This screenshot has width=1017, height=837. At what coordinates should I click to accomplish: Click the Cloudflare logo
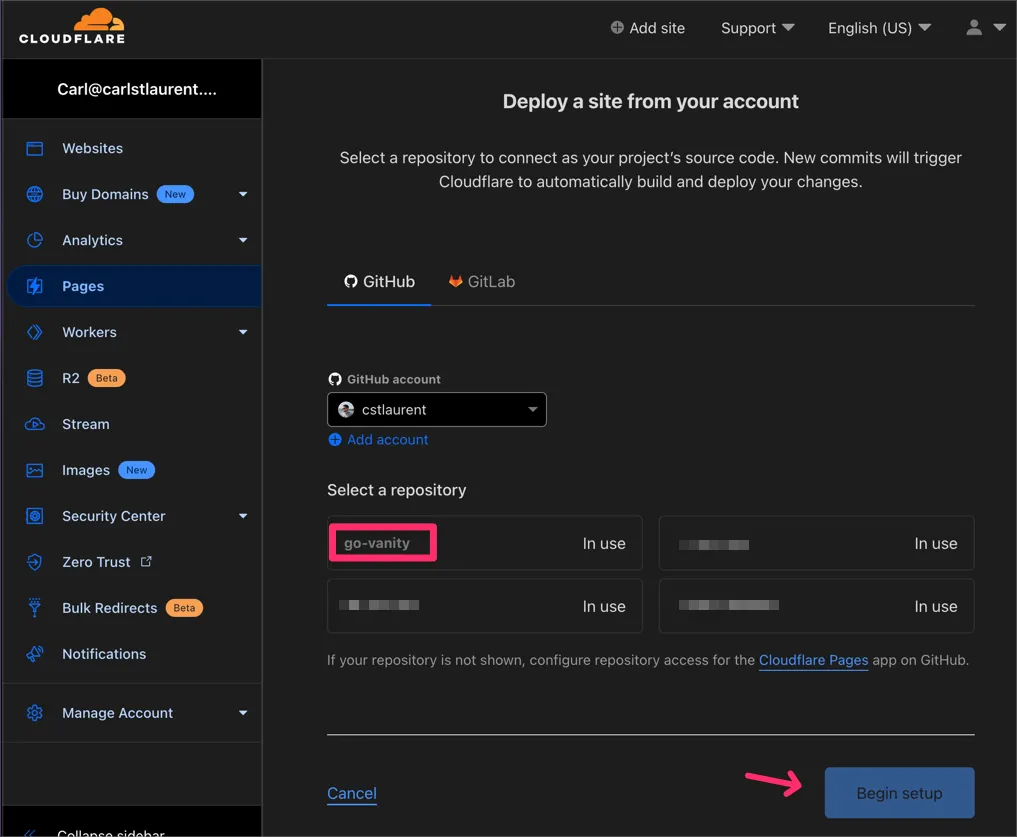tap(72, 27)
